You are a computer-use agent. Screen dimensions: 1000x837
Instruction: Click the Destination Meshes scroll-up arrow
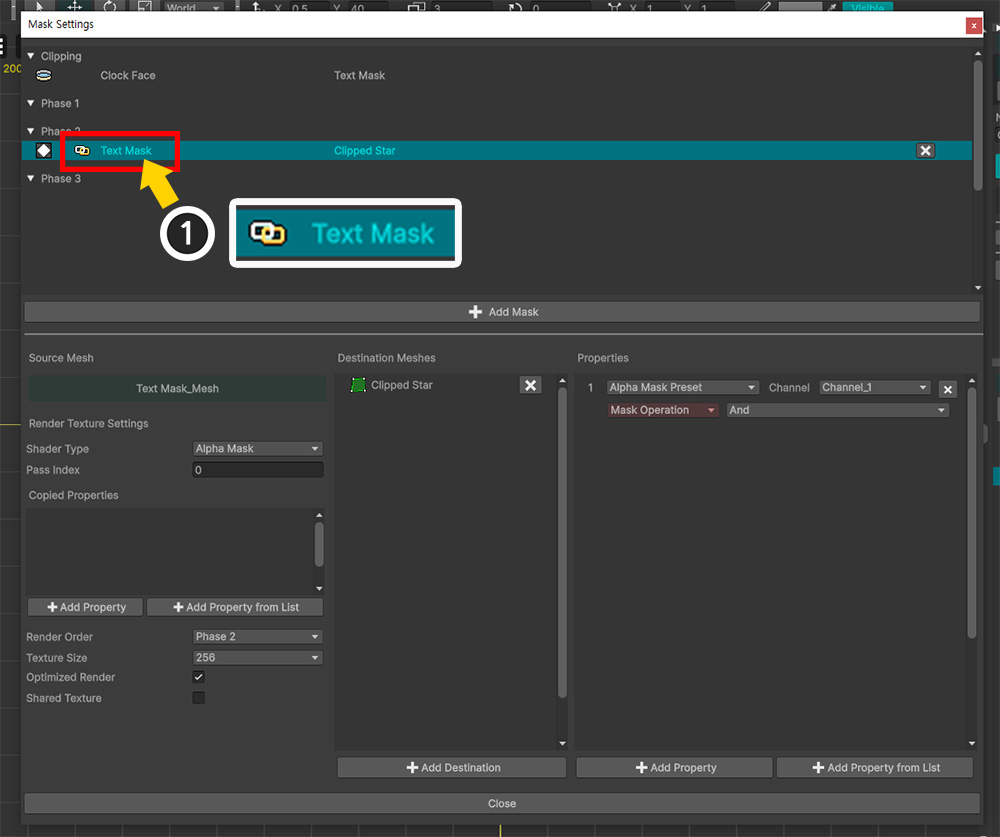click(x=562, y=381)
